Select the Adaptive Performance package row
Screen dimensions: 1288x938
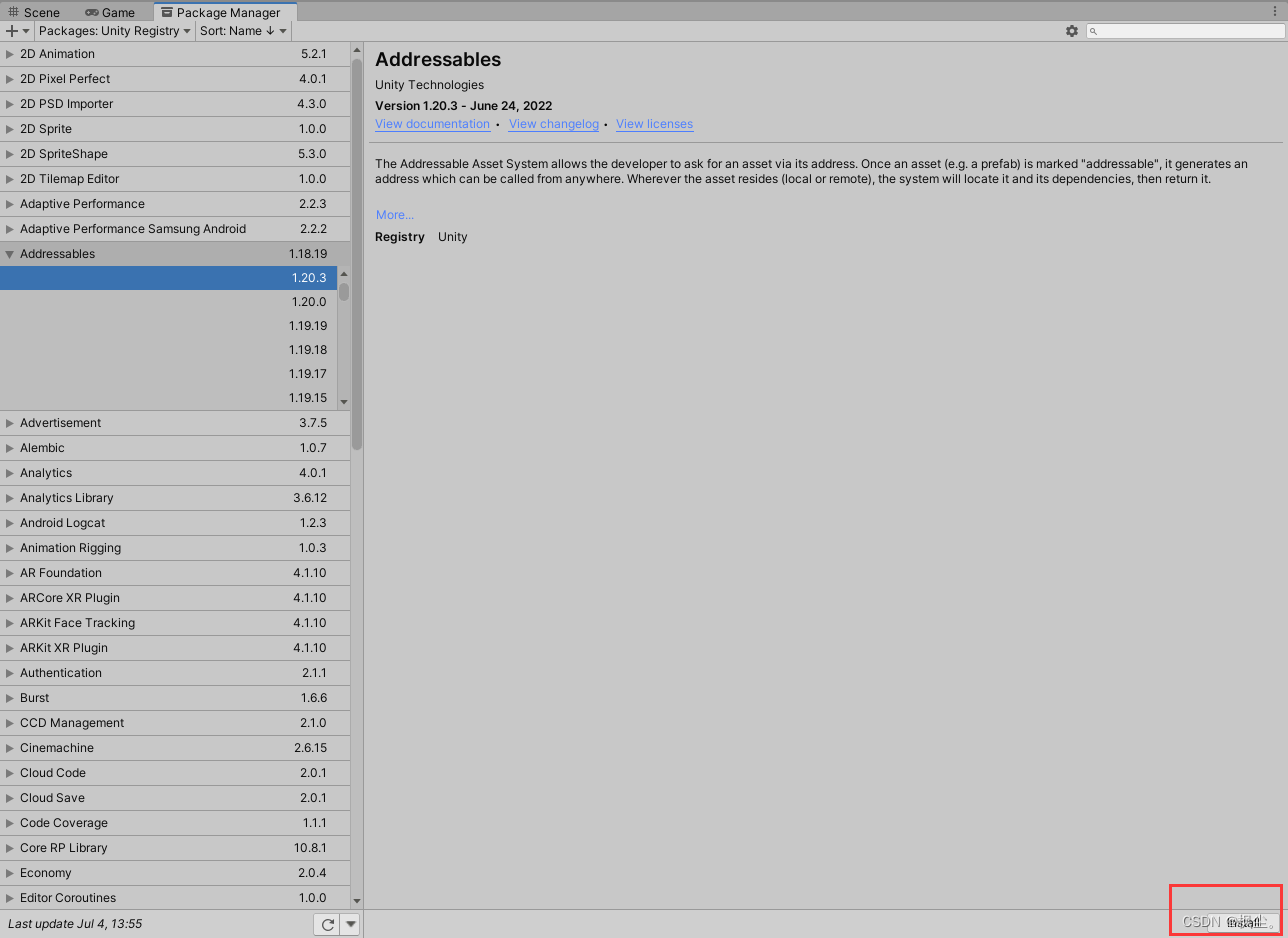click(175, 204)
